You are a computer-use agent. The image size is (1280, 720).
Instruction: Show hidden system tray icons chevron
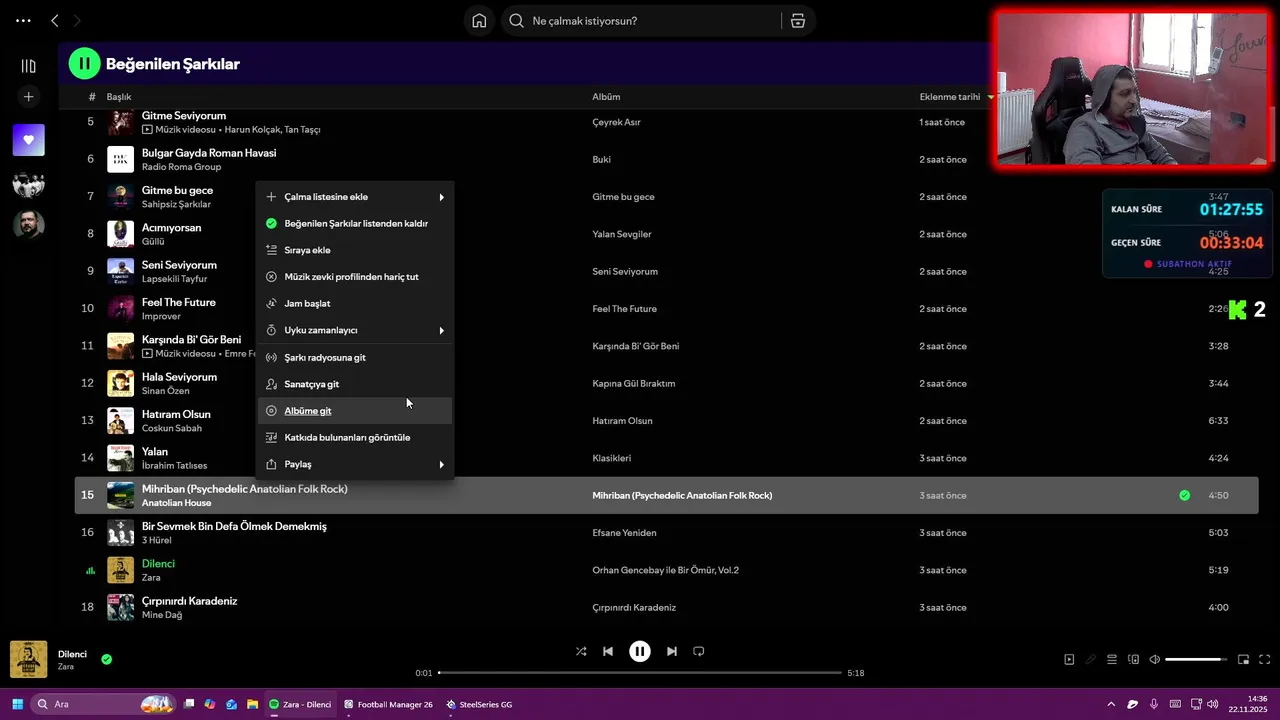tap(1111, 704)
